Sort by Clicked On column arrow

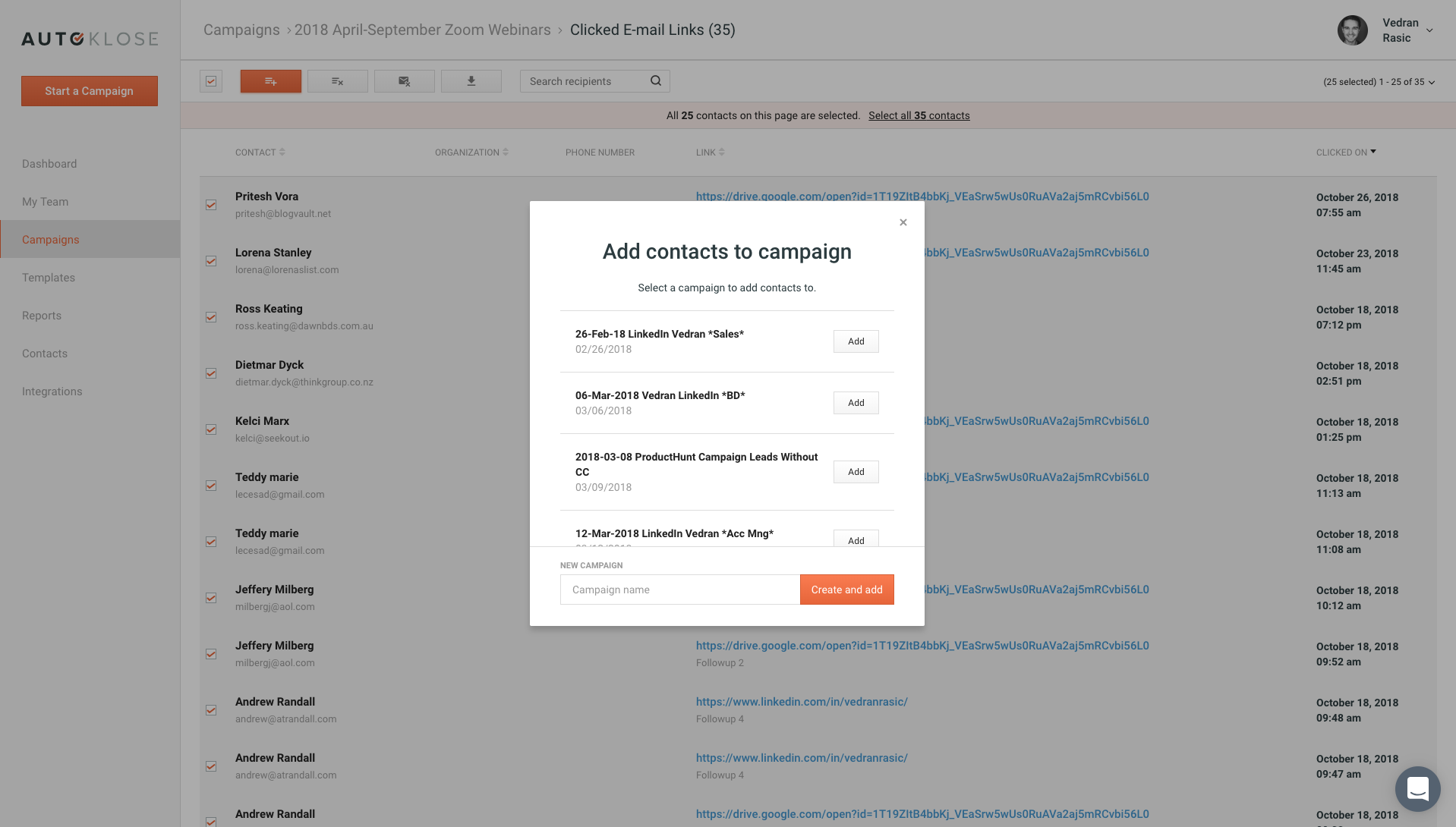[1373, 152]
